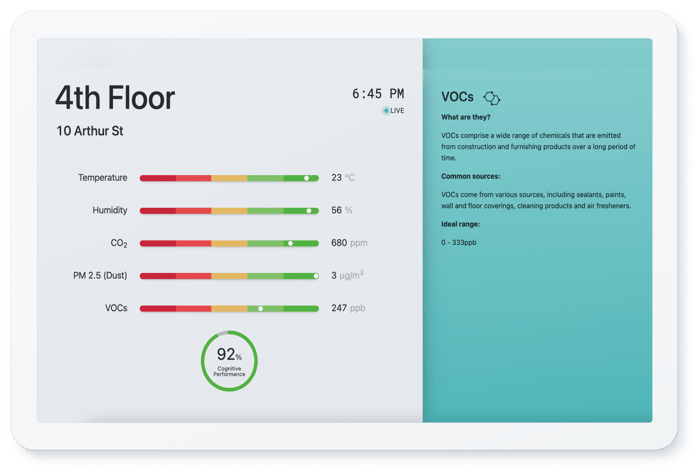Click the 'What are they?' subheading
This screenshot has width=700, height=471.
pyautogui.click(x=466, y=117)
